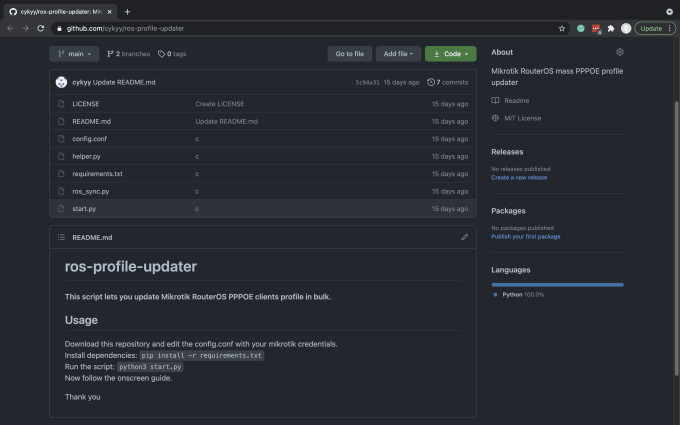680x425 pixels.
Task: Bookmark this page with the star icon
Action: 562,28
